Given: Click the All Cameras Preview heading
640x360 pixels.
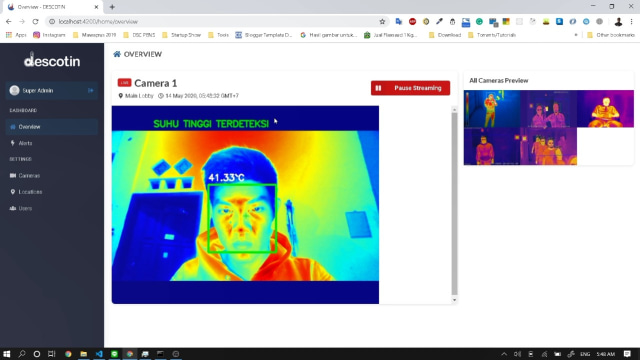Looking at the screenshot, I should pyautogui.click(x=498, y=80).
